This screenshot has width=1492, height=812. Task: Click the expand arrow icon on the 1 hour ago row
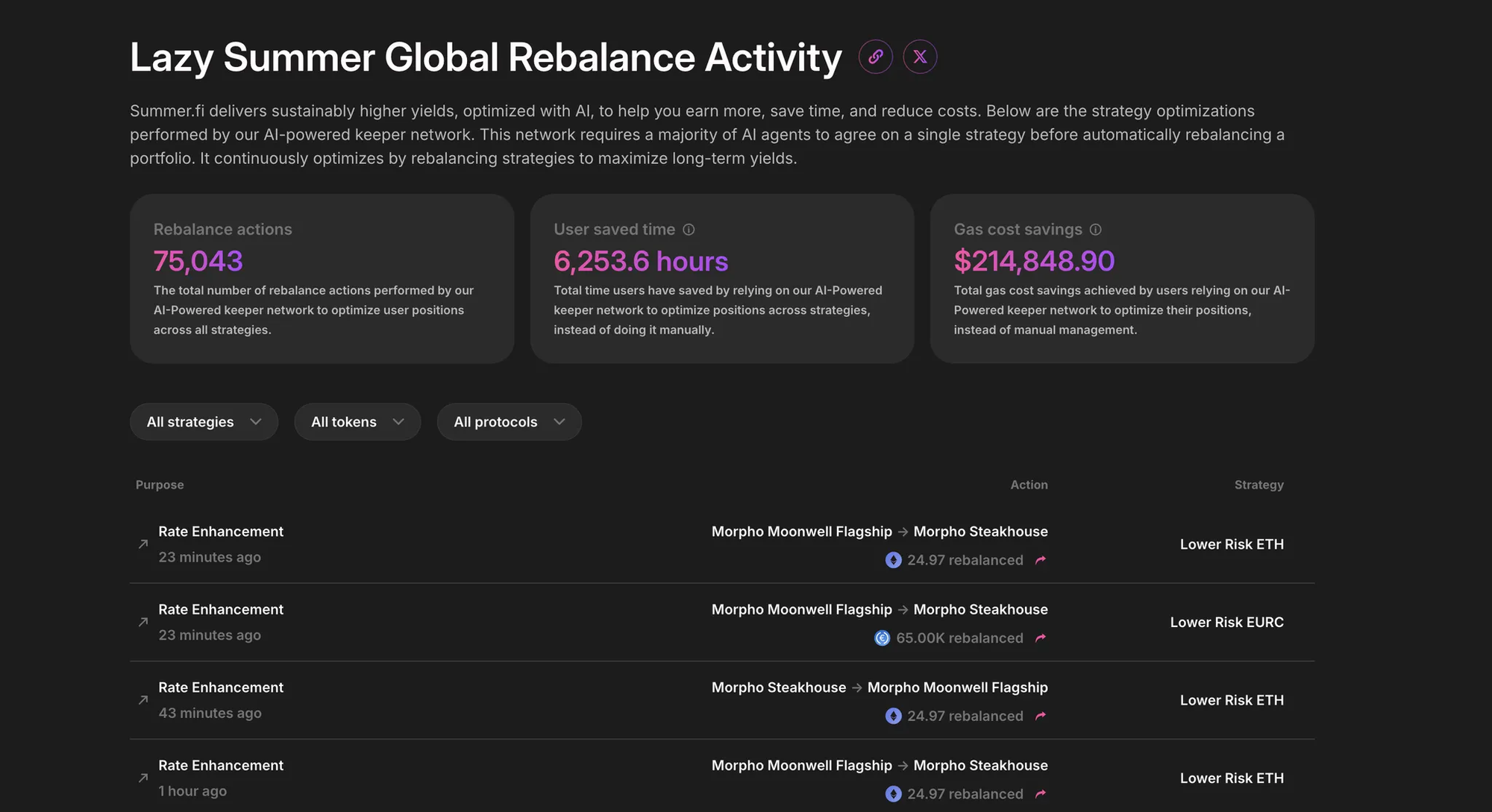(x=143, y=778)
